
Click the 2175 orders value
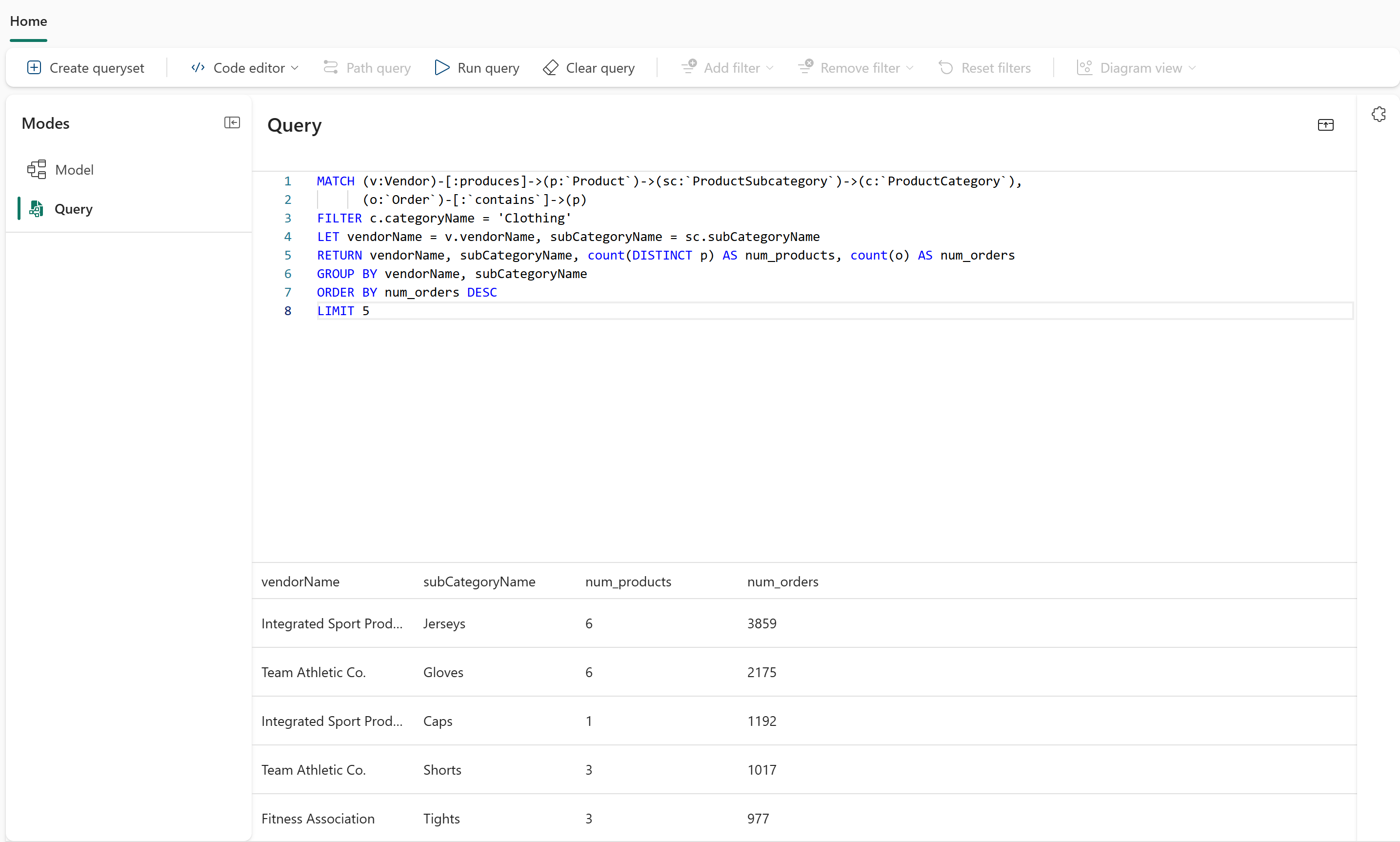tap(762, 672)
